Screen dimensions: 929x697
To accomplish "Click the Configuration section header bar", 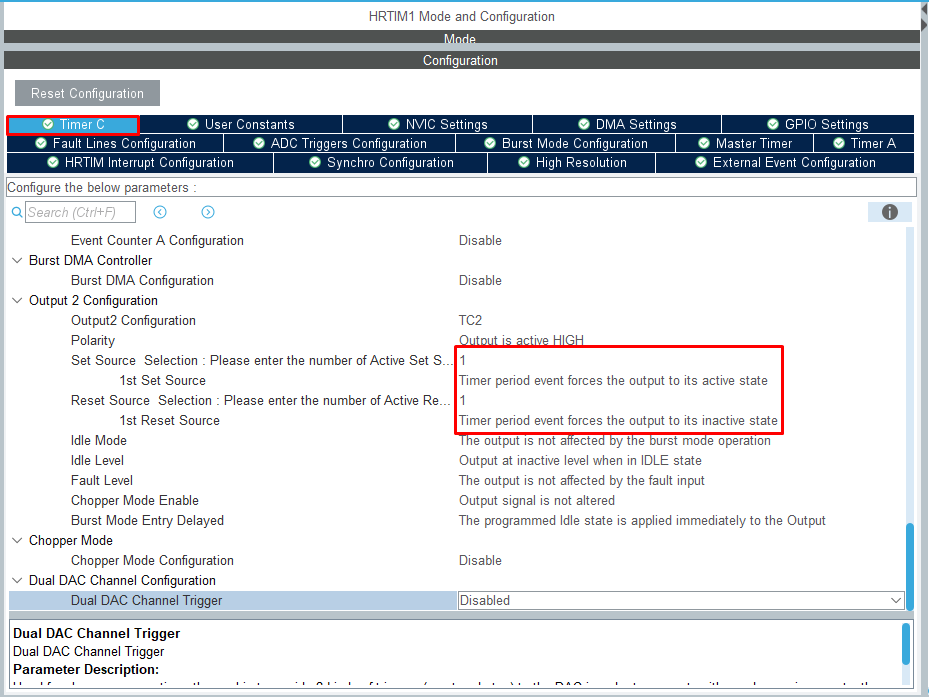I will click(x=462, y=60).
